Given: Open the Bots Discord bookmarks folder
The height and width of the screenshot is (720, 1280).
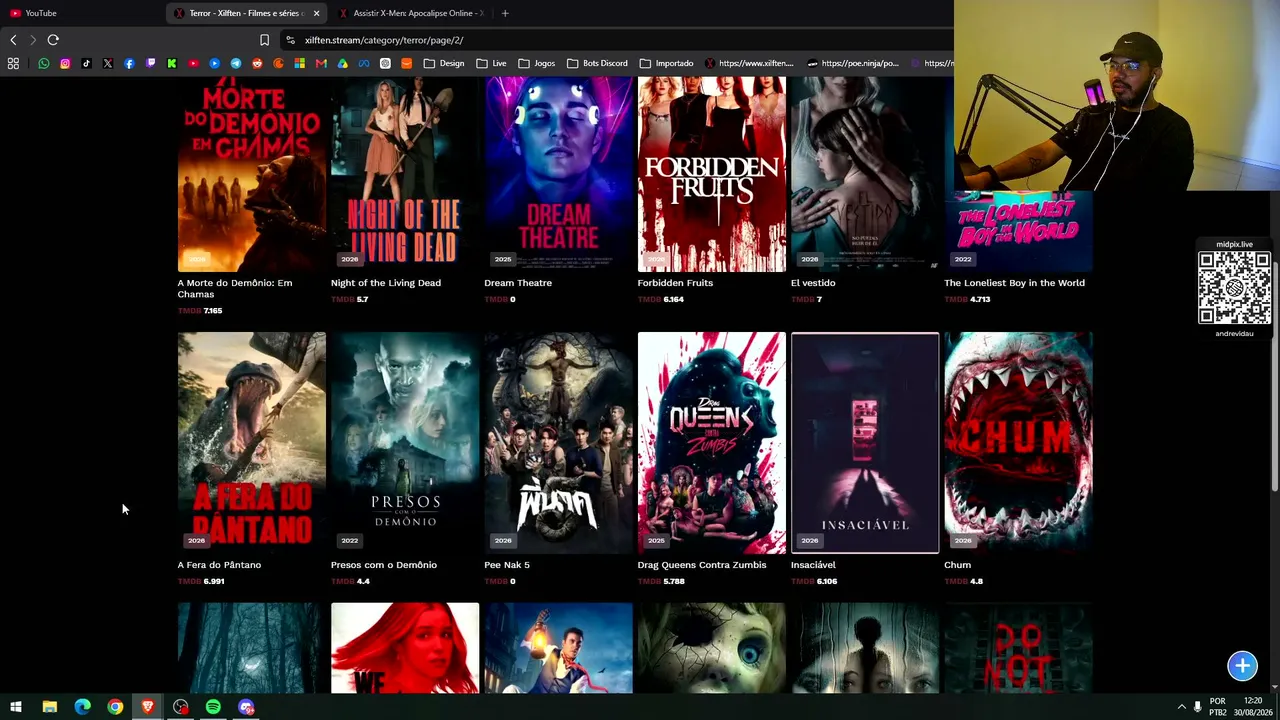Looking at the screenshot, I should (597, 63).
